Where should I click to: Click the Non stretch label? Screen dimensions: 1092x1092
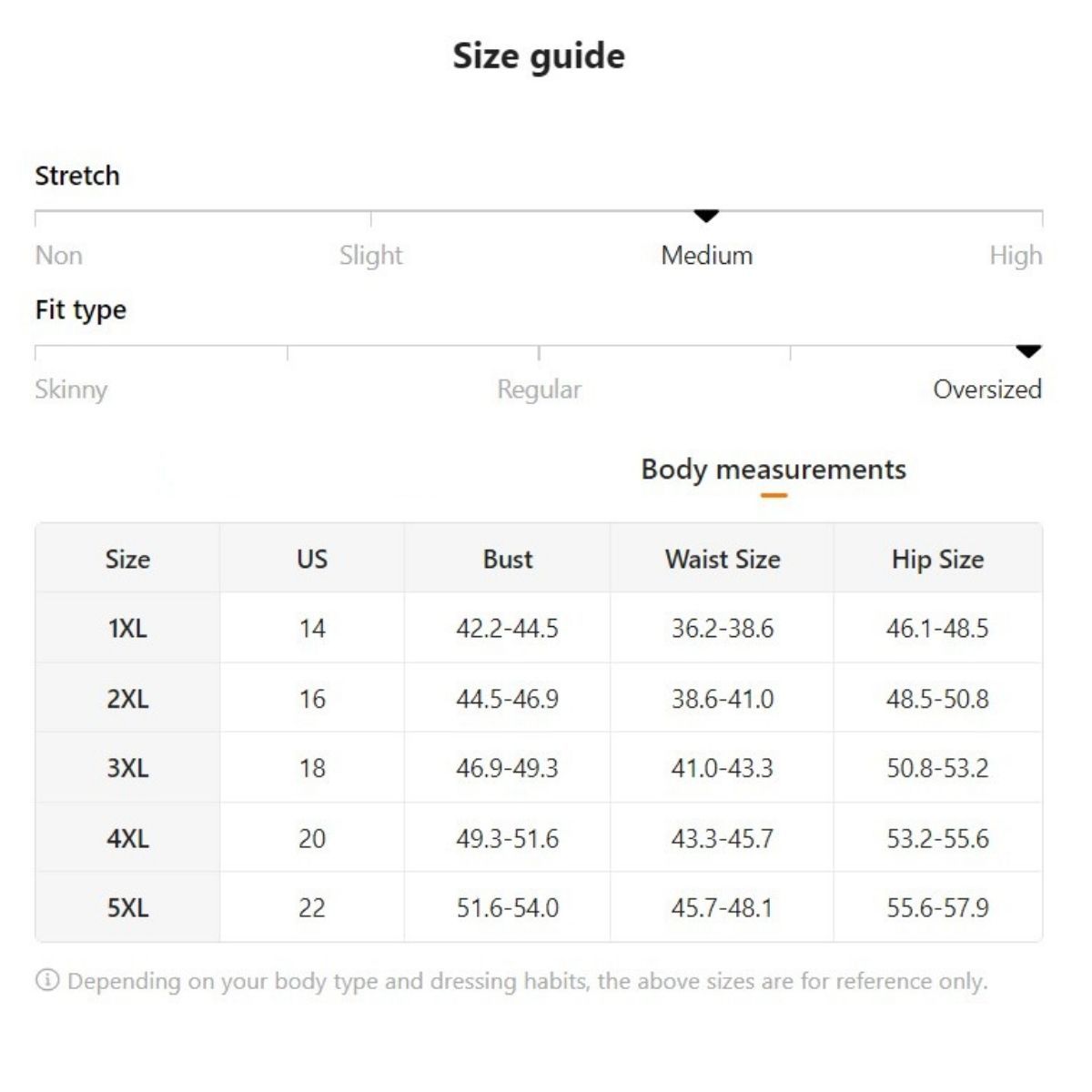pos(59,256)
